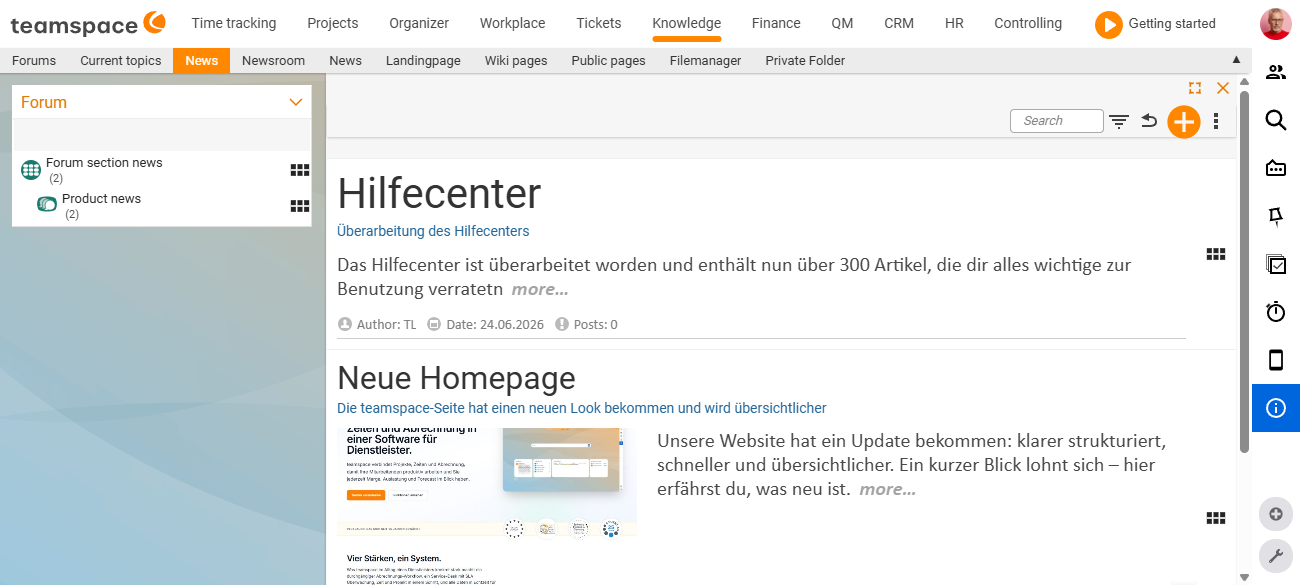Screen dimensions: 1300x585
Task: Click more link in Hilfecenter text
Action: click(540, 290)
